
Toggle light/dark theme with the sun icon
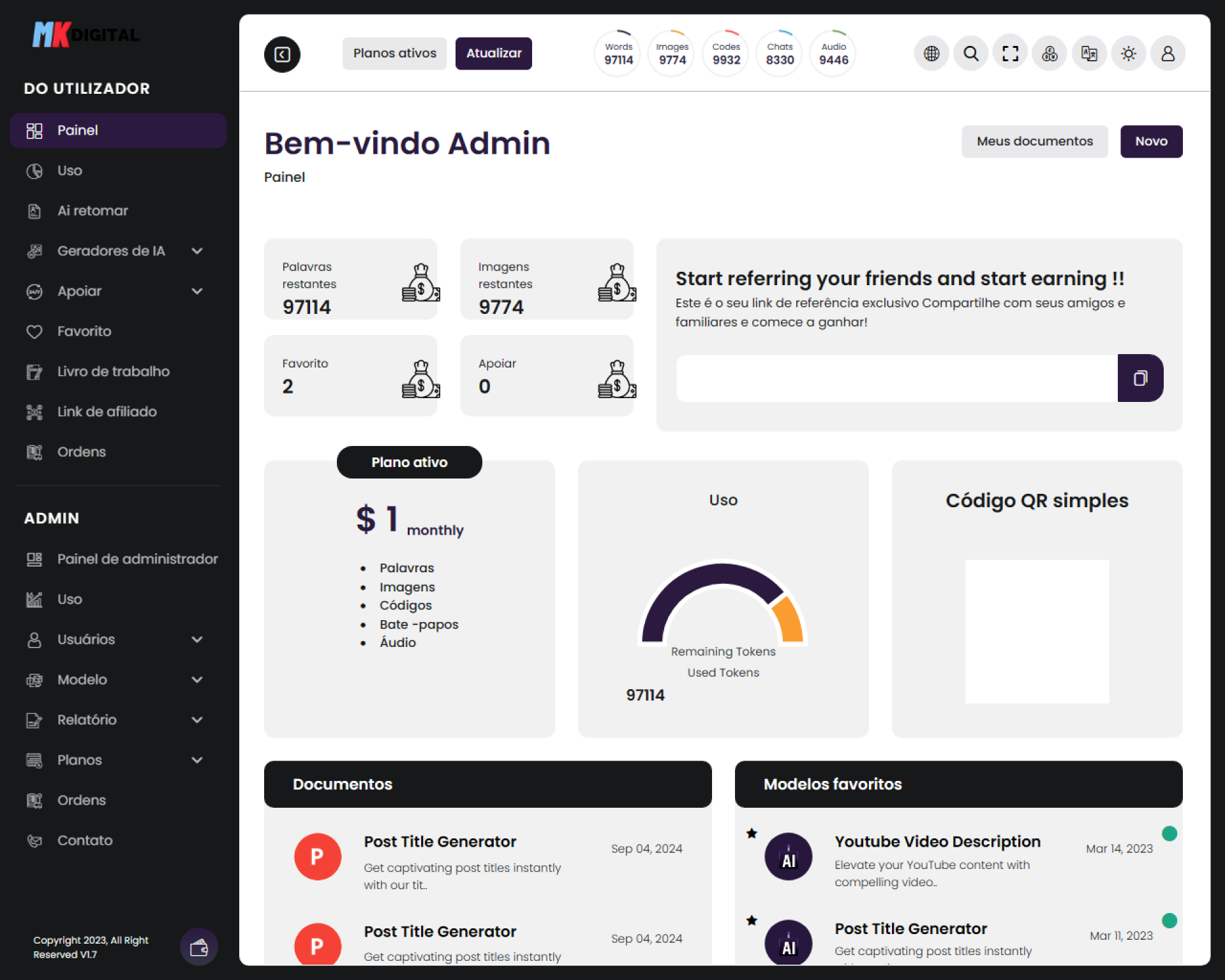click(1128, 54)
